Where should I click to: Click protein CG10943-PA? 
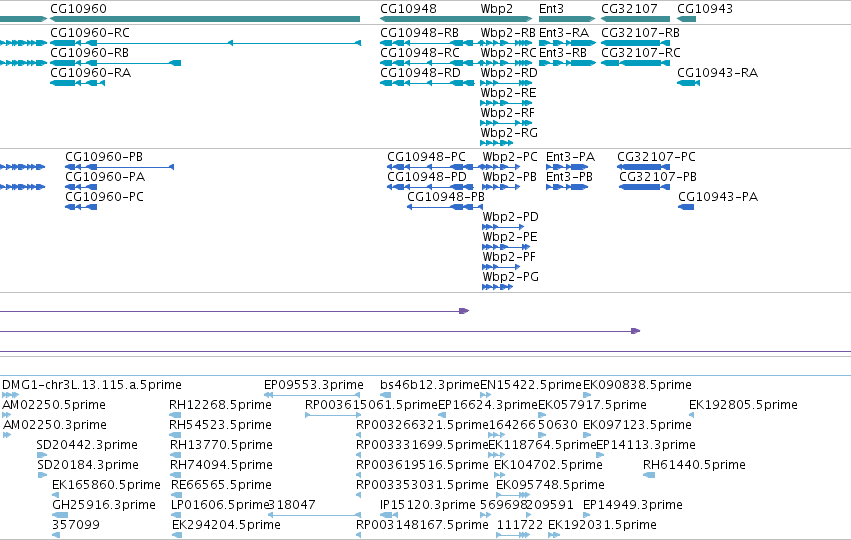[x=686, y=207]
